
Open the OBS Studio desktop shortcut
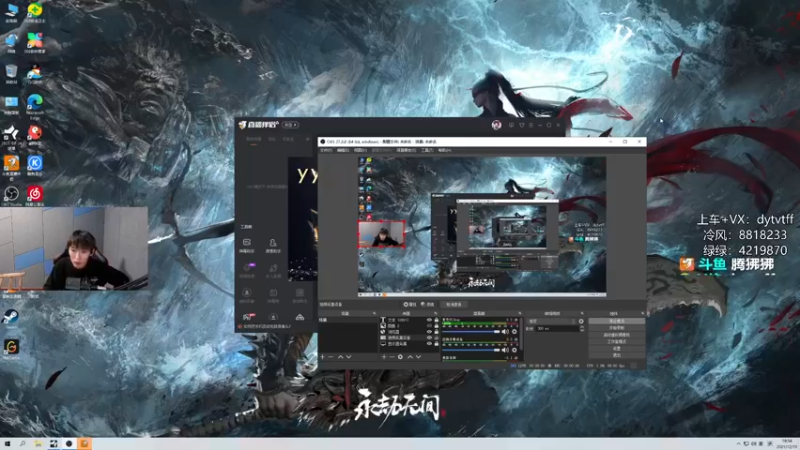point(11,194)
